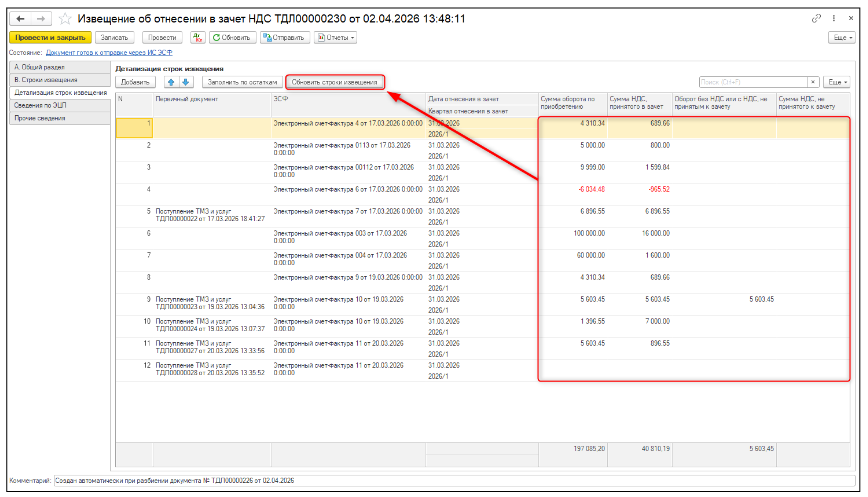
Task: Switch to А. Общий раздел tab
Action: click(40, 67)
